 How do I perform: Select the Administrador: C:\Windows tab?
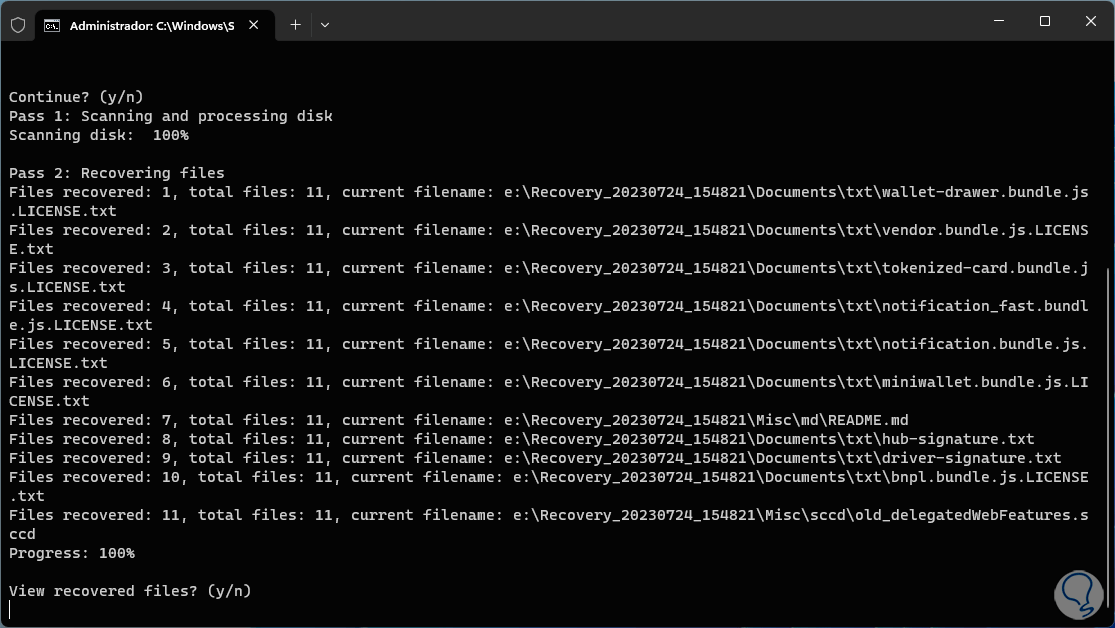pyautogui.click(x=151, y=25)
